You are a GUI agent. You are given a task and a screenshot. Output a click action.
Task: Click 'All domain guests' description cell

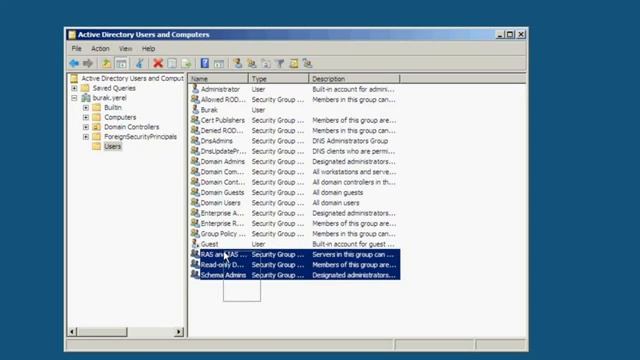pyautogui.click(x=338, y=192)
